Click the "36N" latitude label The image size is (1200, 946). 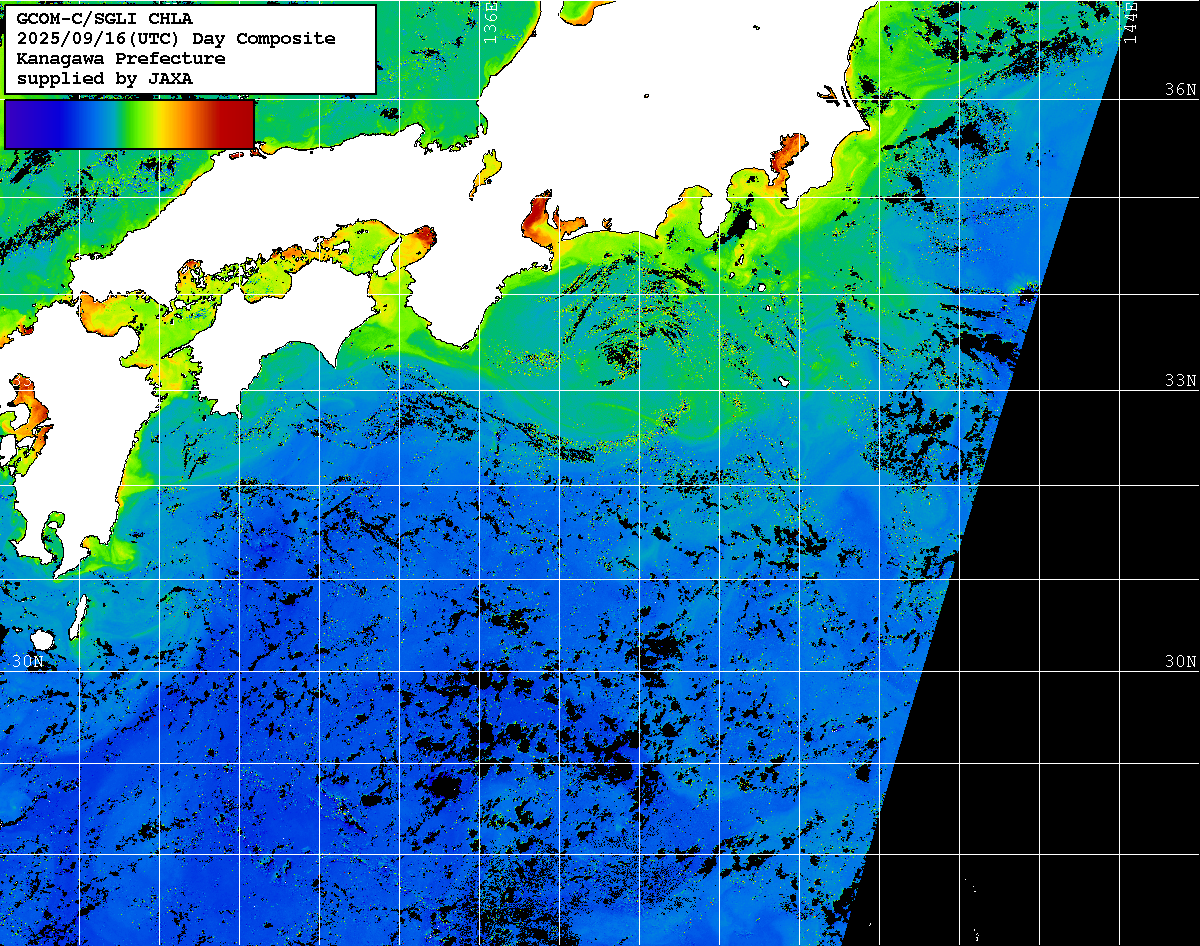point(1181,89)
